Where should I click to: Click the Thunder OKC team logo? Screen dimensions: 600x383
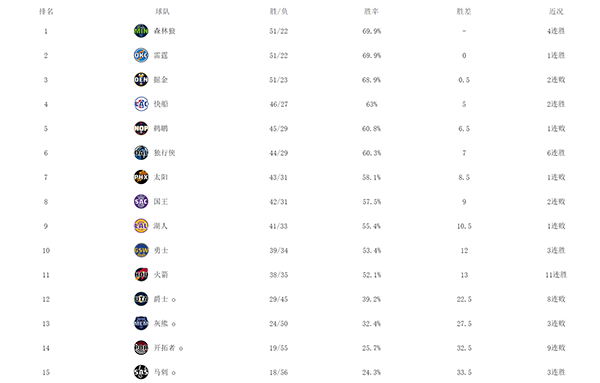pyautogui.click(x=141, y=55)
